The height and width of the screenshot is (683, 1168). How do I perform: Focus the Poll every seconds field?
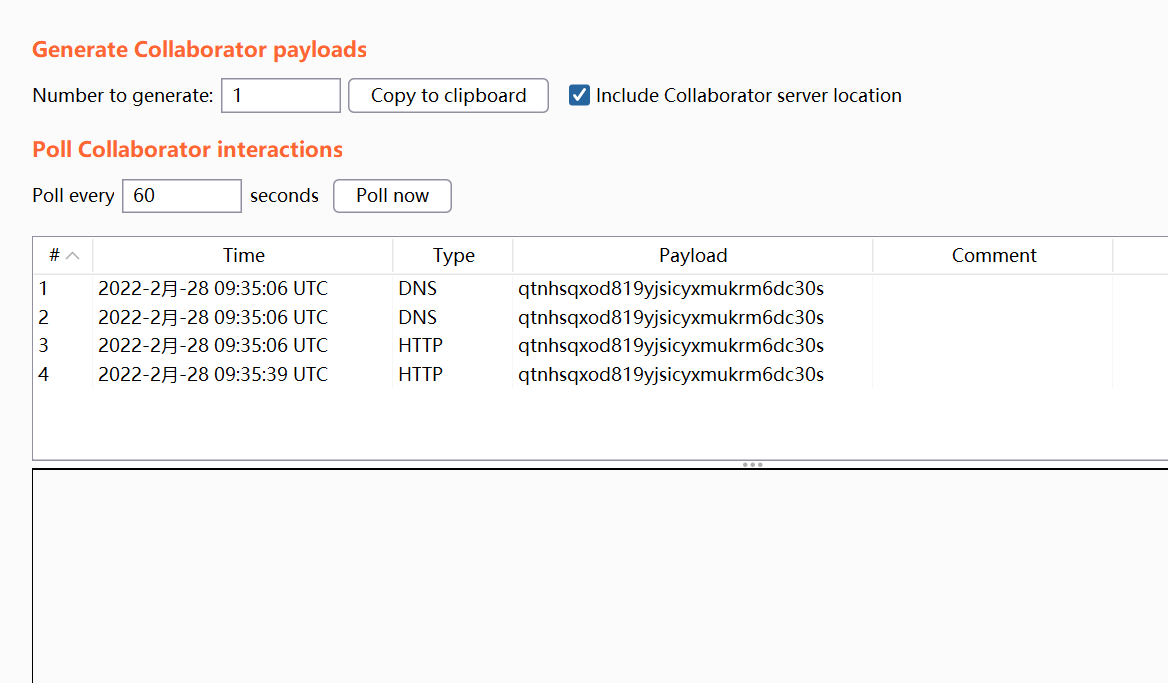pyautogui.click(x=182, y=196)
